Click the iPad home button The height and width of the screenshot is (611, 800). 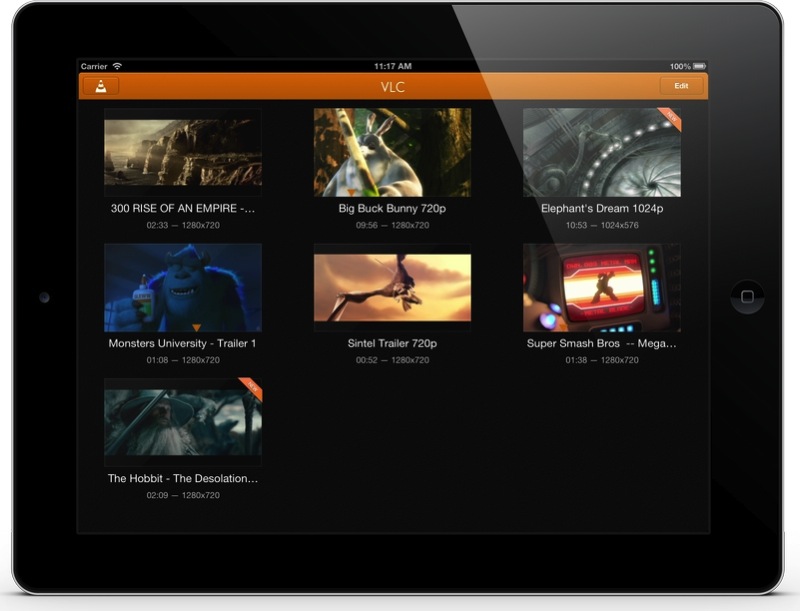747,296
